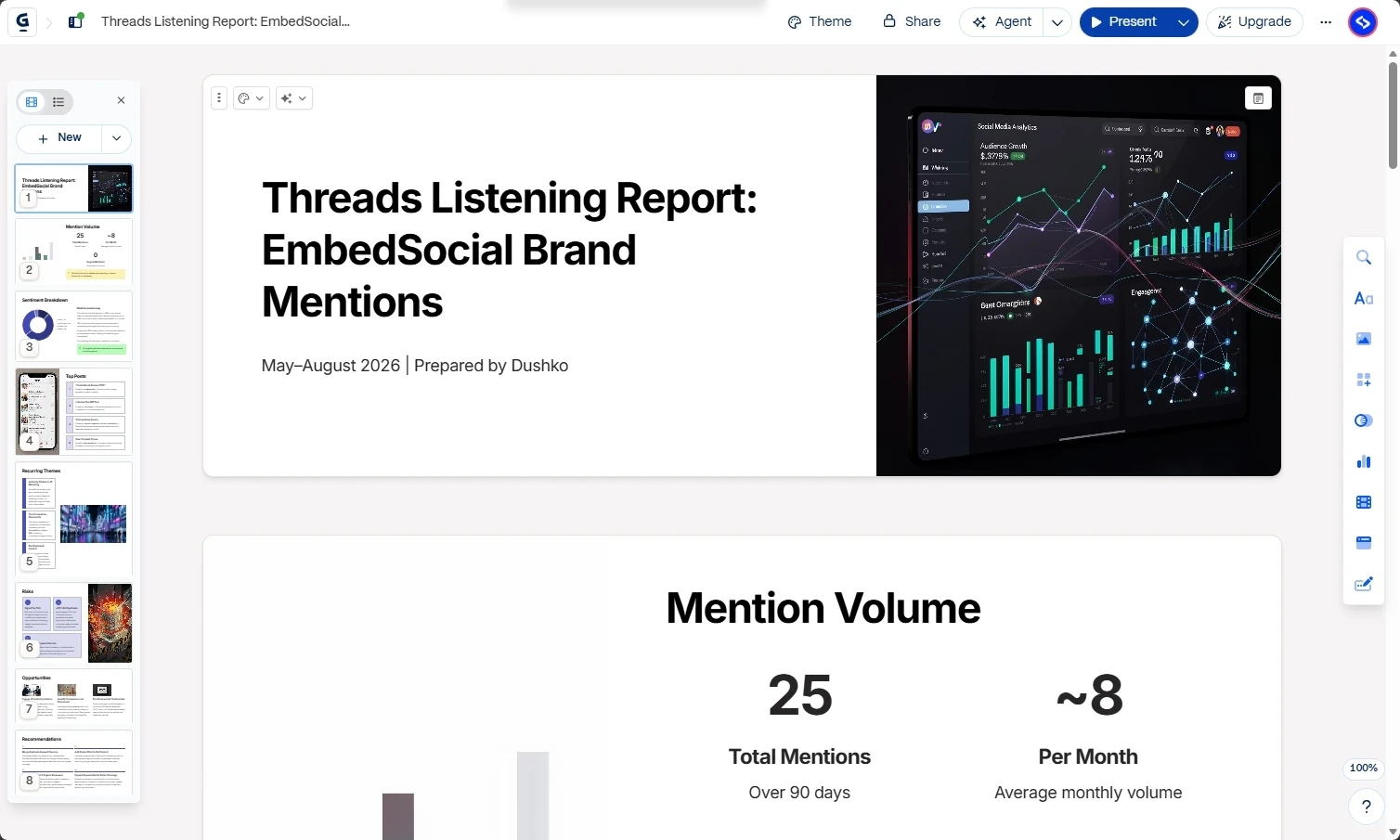This screenshot has width=1400, height=840.
Task: Click the vertical page scrollbar thumb
Action: 1393,116
